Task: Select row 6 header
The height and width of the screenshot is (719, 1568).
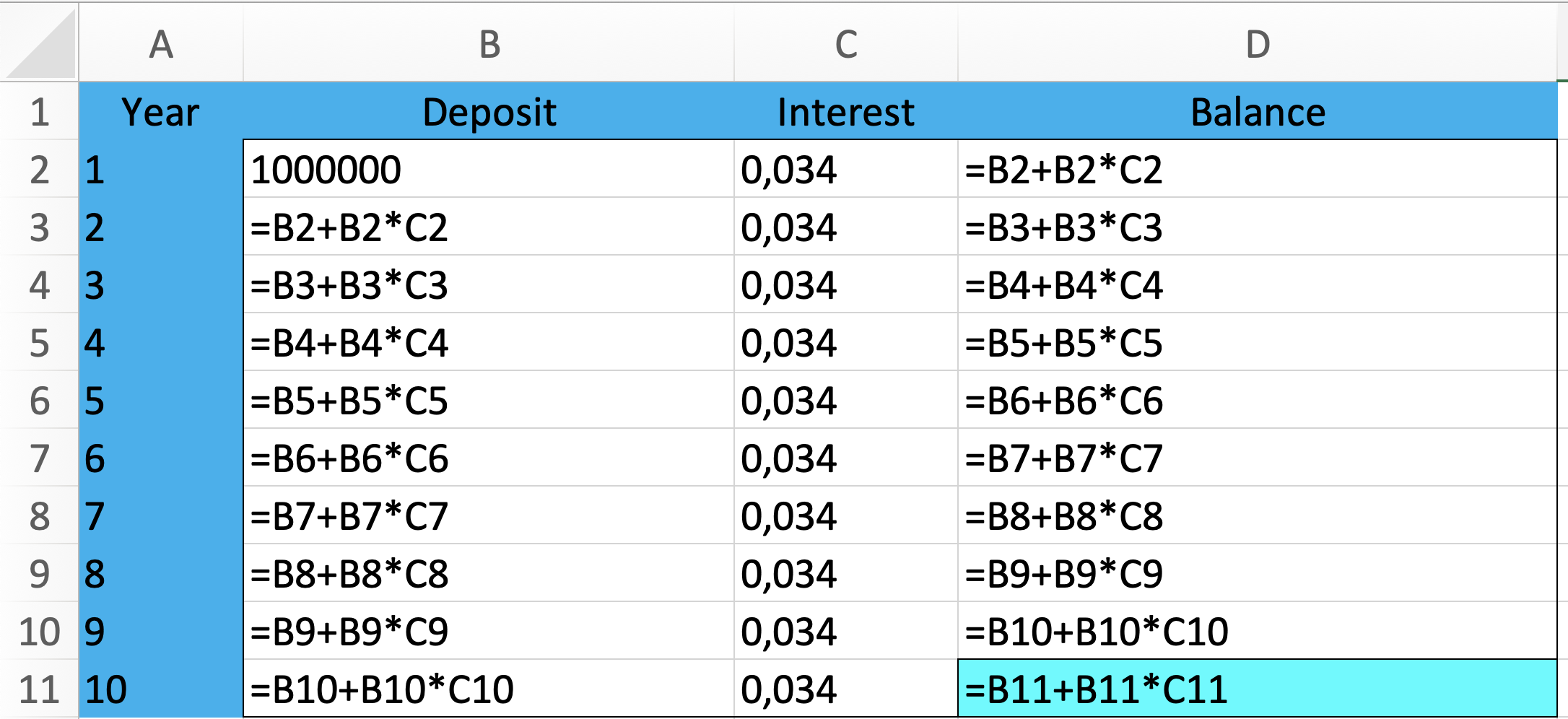Action: tap(39, 401)
